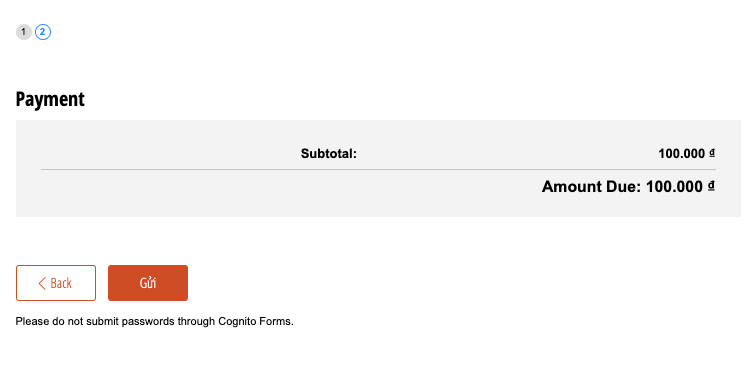Click the Amount Due label text

pyautogui.click(x=591, y=186)
